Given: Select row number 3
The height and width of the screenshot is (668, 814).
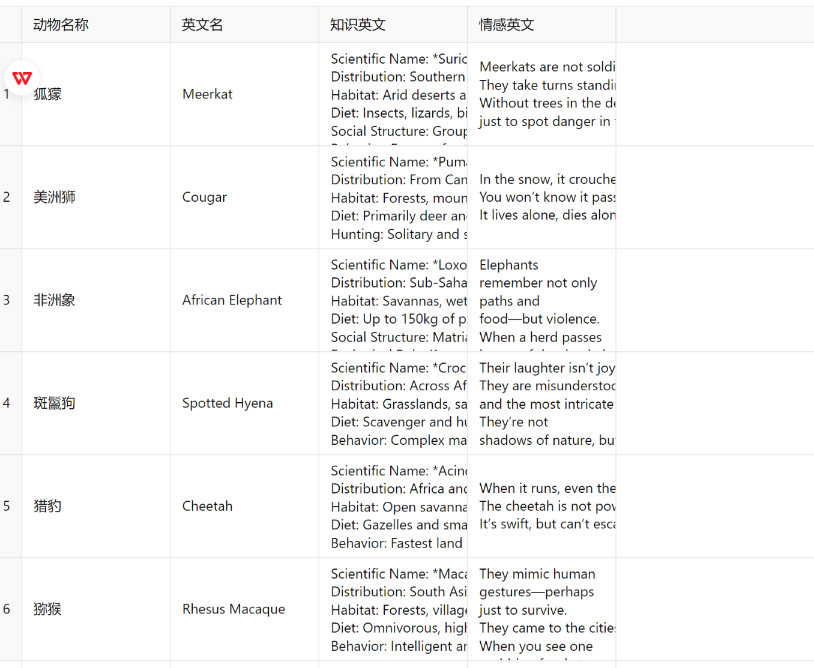Looking at the screenshot, I should [7, 300].
